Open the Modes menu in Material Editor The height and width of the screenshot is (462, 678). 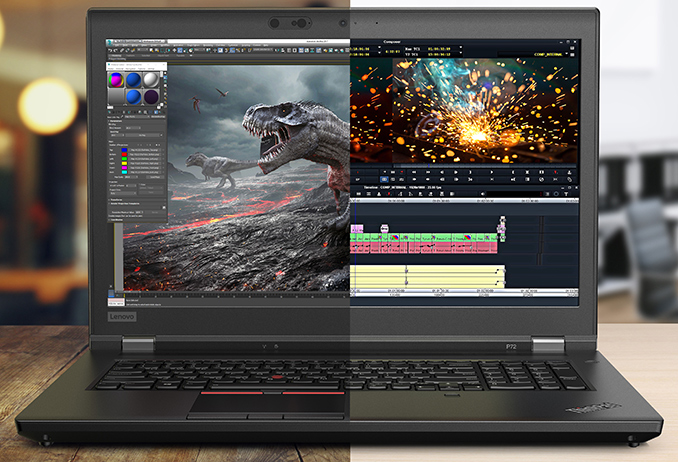(x=111, y=68)
